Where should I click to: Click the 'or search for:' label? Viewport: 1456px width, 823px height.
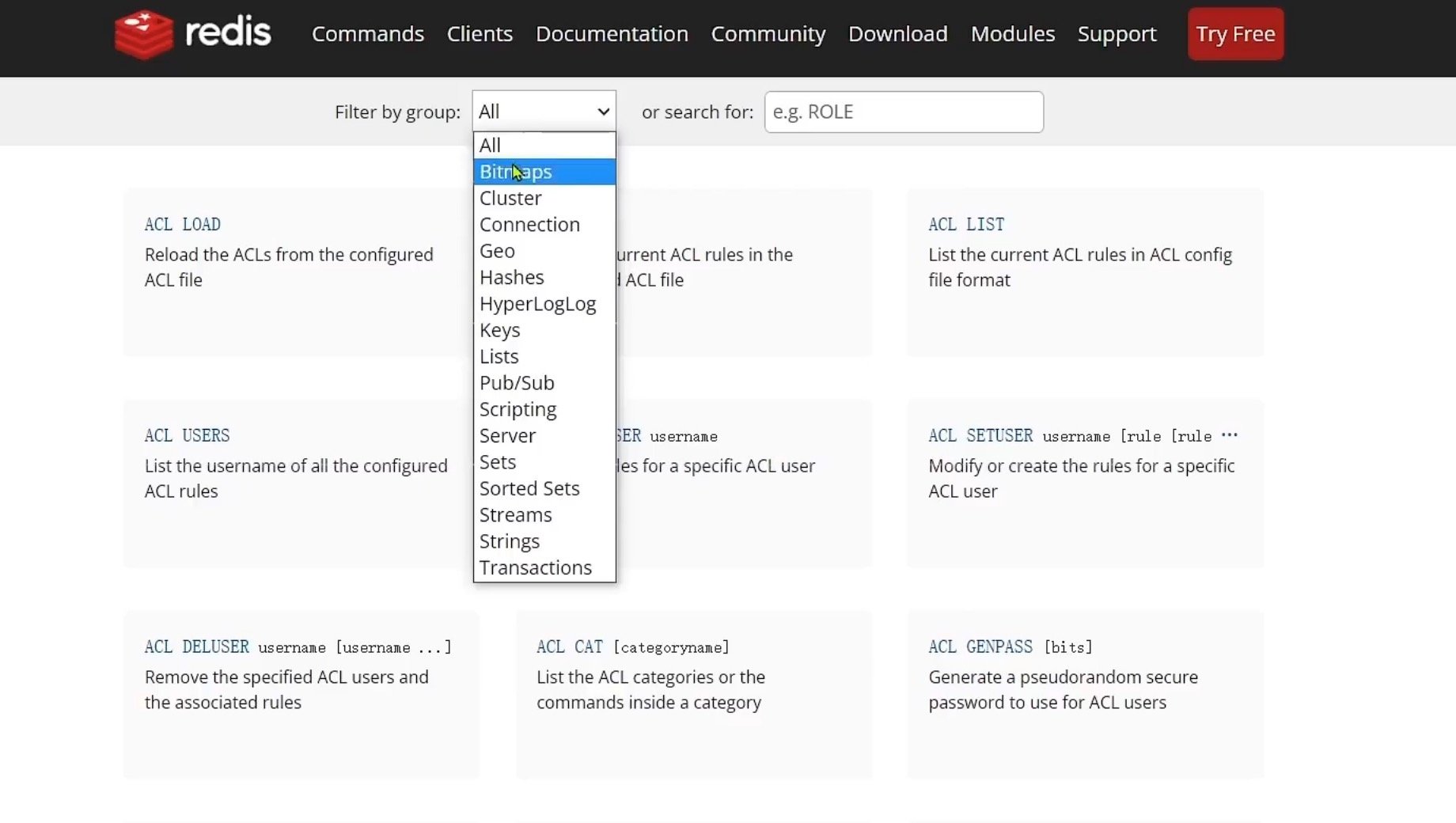click(697, 112)
